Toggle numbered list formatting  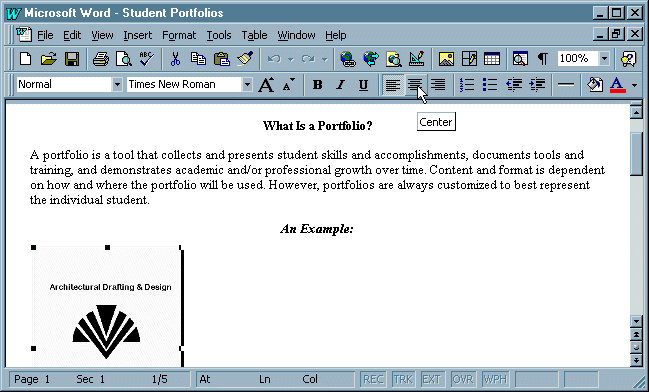467,85
